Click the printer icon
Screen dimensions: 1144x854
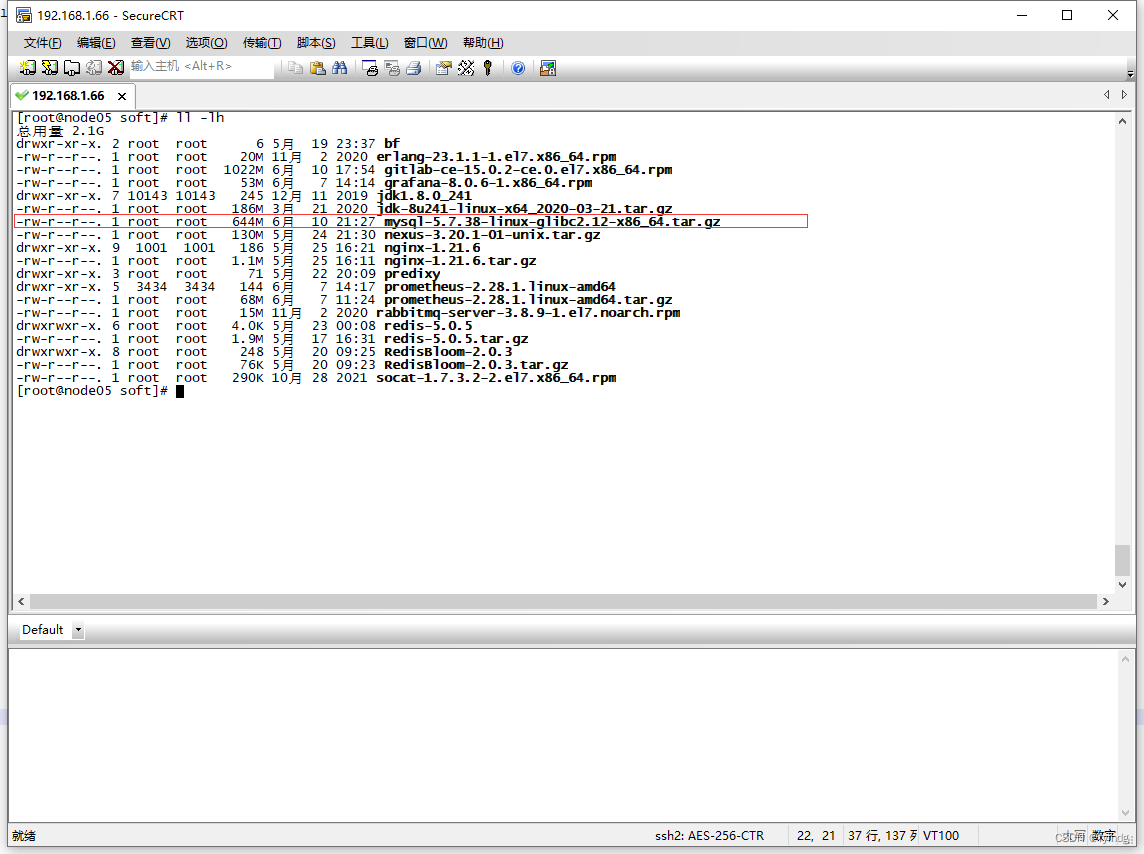coord(414,68)
